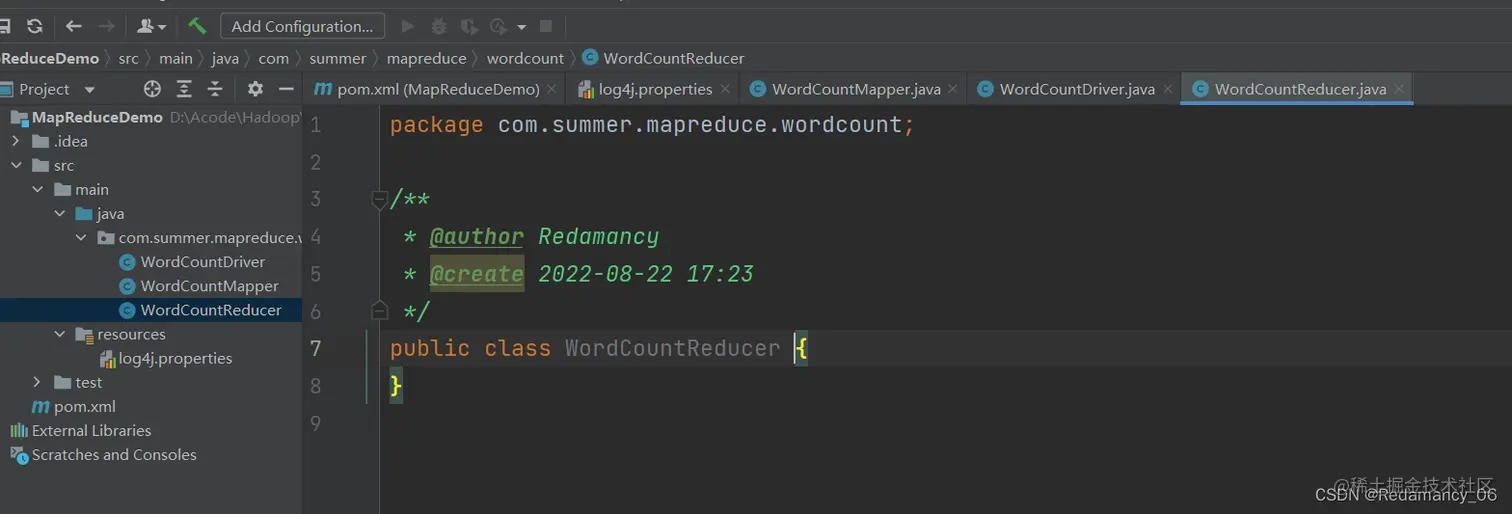This screenshot has height=514, width=1512.
Task: Collapse Javadoc comment fold at line 3
Action: click(379, 199)
